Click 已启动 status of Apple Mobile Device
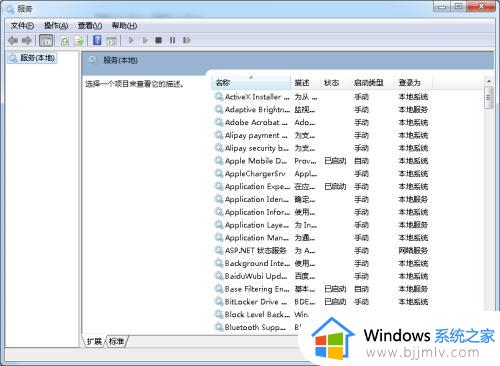The height and width of the screenshot is (366, 500). click(335, 161)
